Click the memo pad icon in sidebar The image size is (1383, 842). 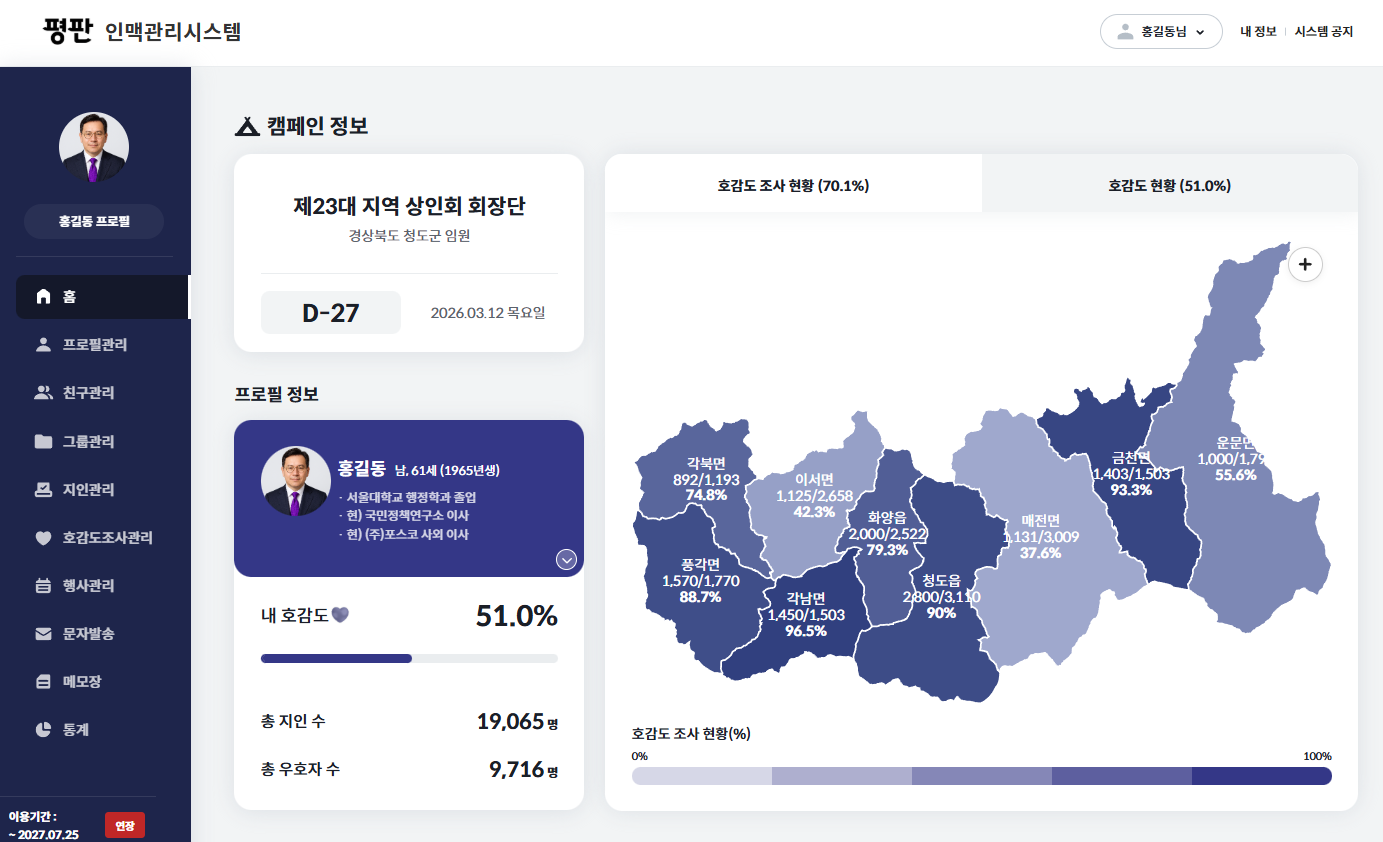pos(43,682)
